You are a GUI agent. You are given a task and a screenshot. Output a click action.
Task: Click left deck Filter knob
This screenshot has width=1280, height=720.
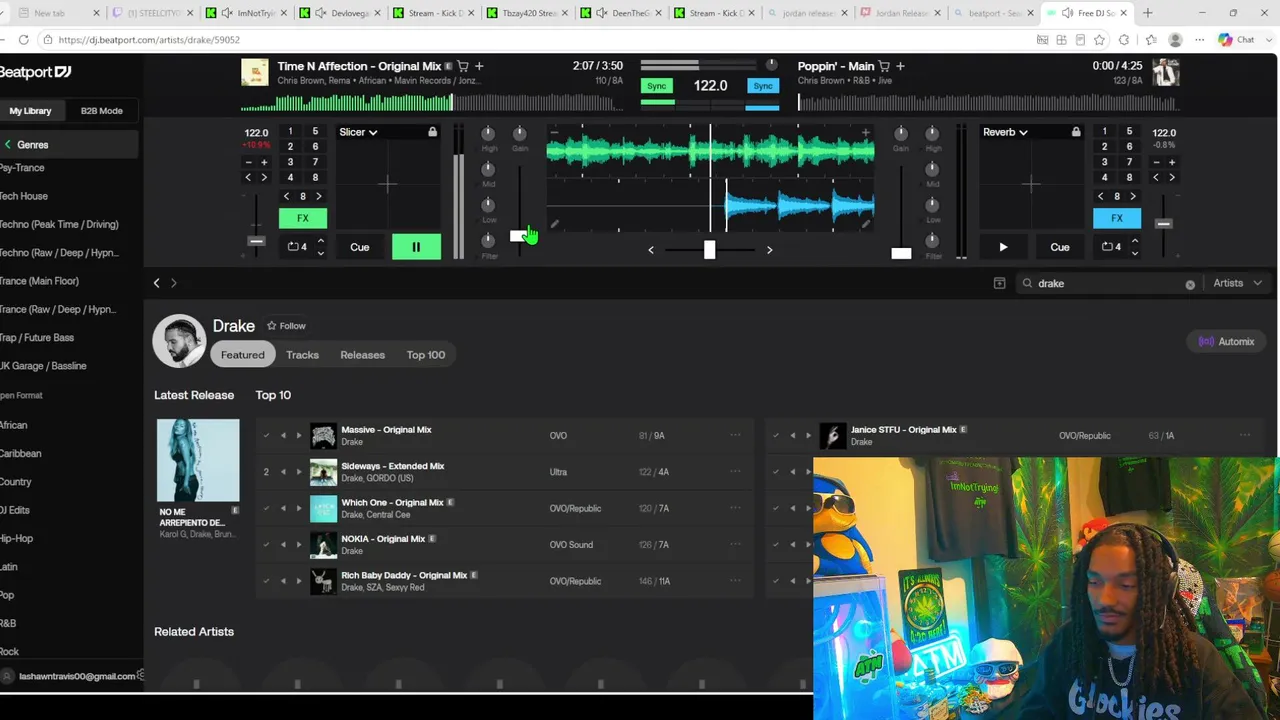point(488,240)
